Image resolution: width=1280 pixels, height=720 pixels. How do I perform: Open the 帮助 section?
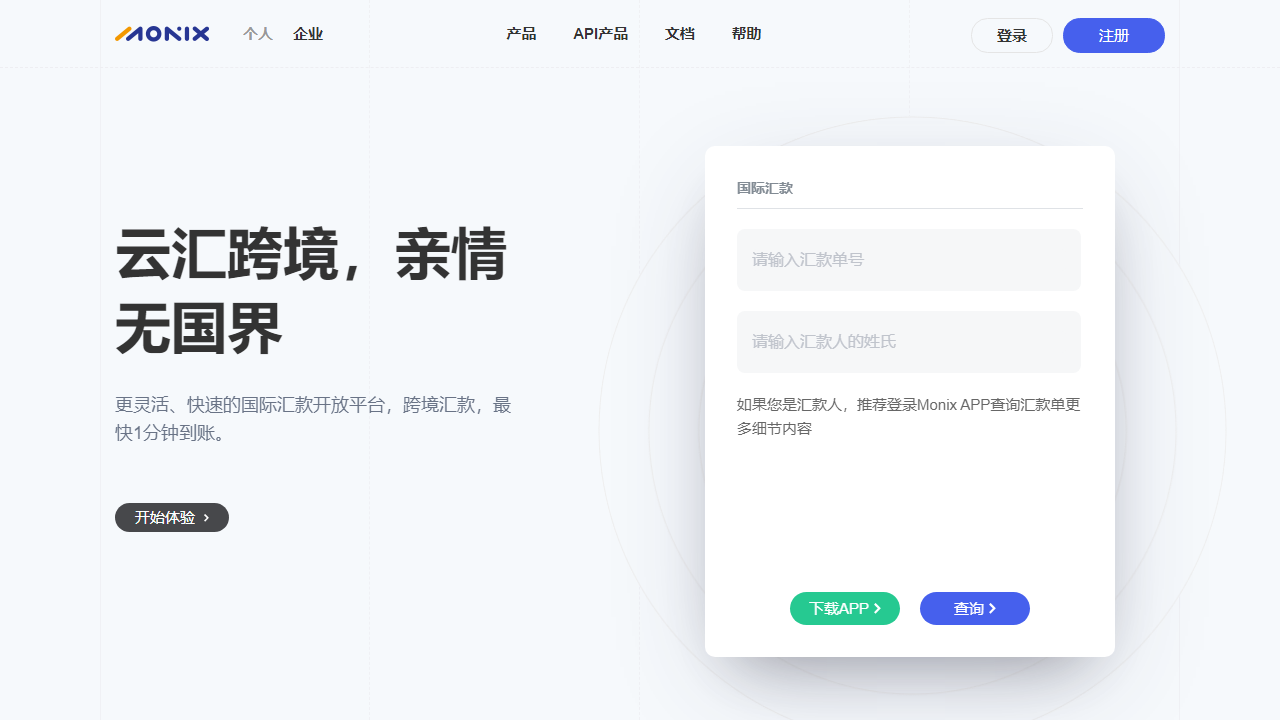[746, 33]
